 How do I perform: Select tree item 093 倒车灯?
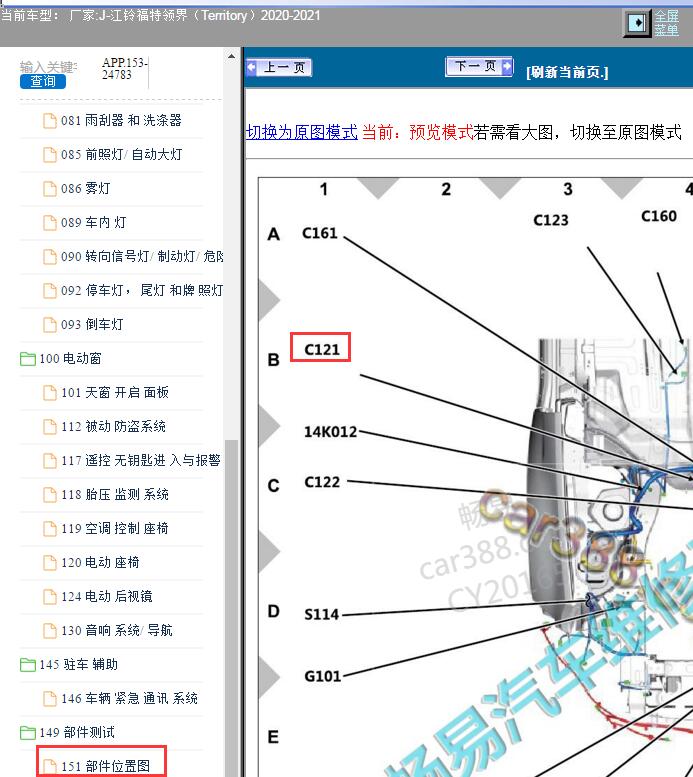92,325
